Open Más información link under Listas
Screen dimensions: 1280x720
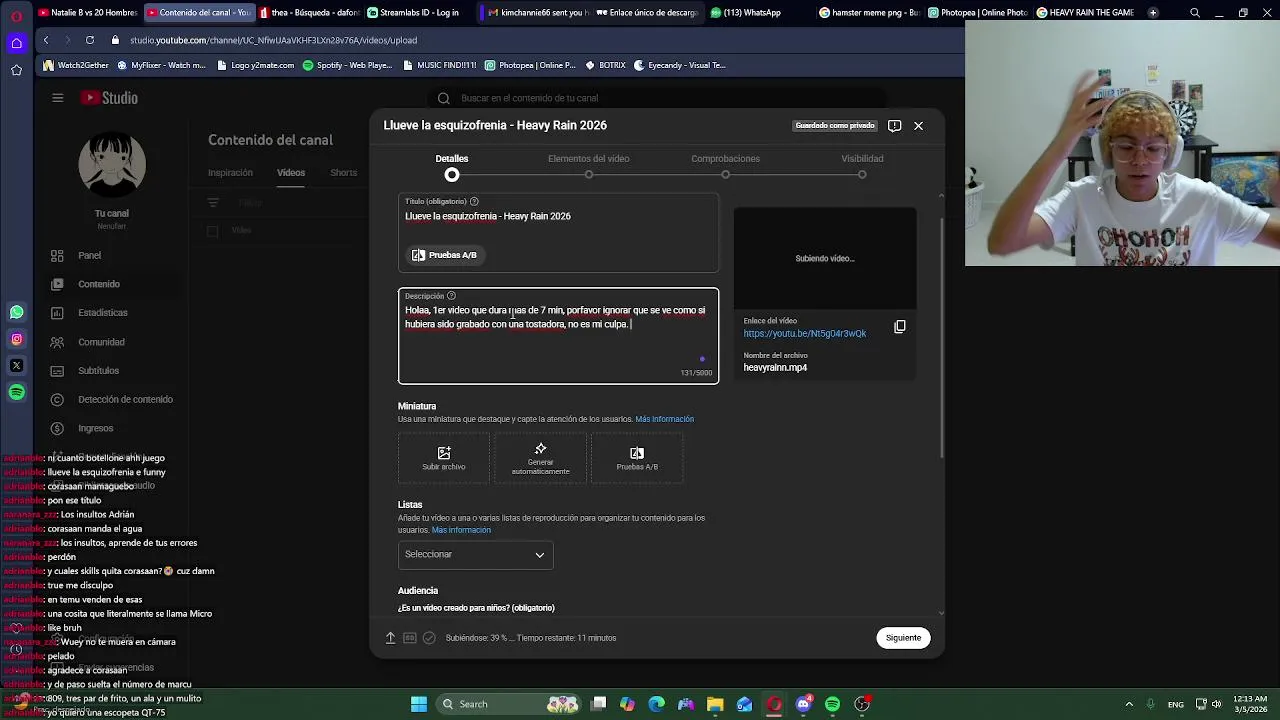pyautogui.click(x=461, y=530)
